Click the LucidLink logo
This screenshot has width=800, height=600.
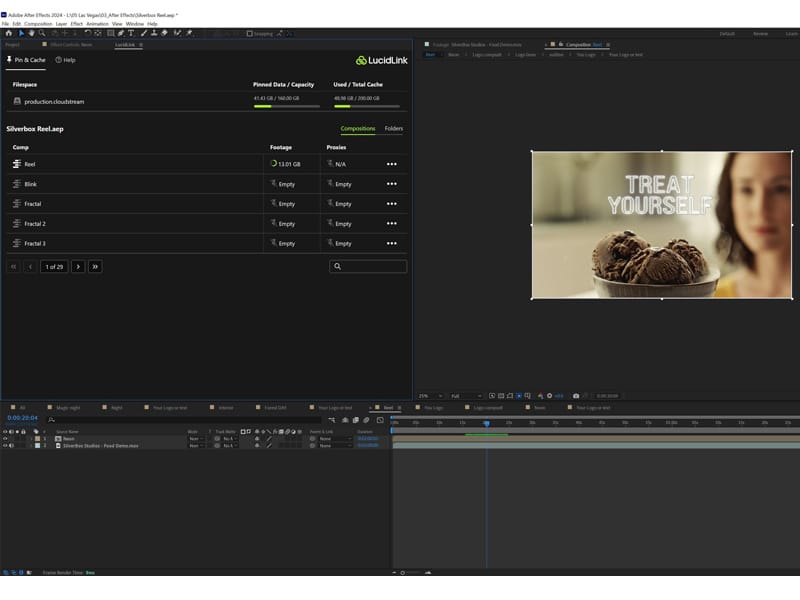(x=382, y=60)
